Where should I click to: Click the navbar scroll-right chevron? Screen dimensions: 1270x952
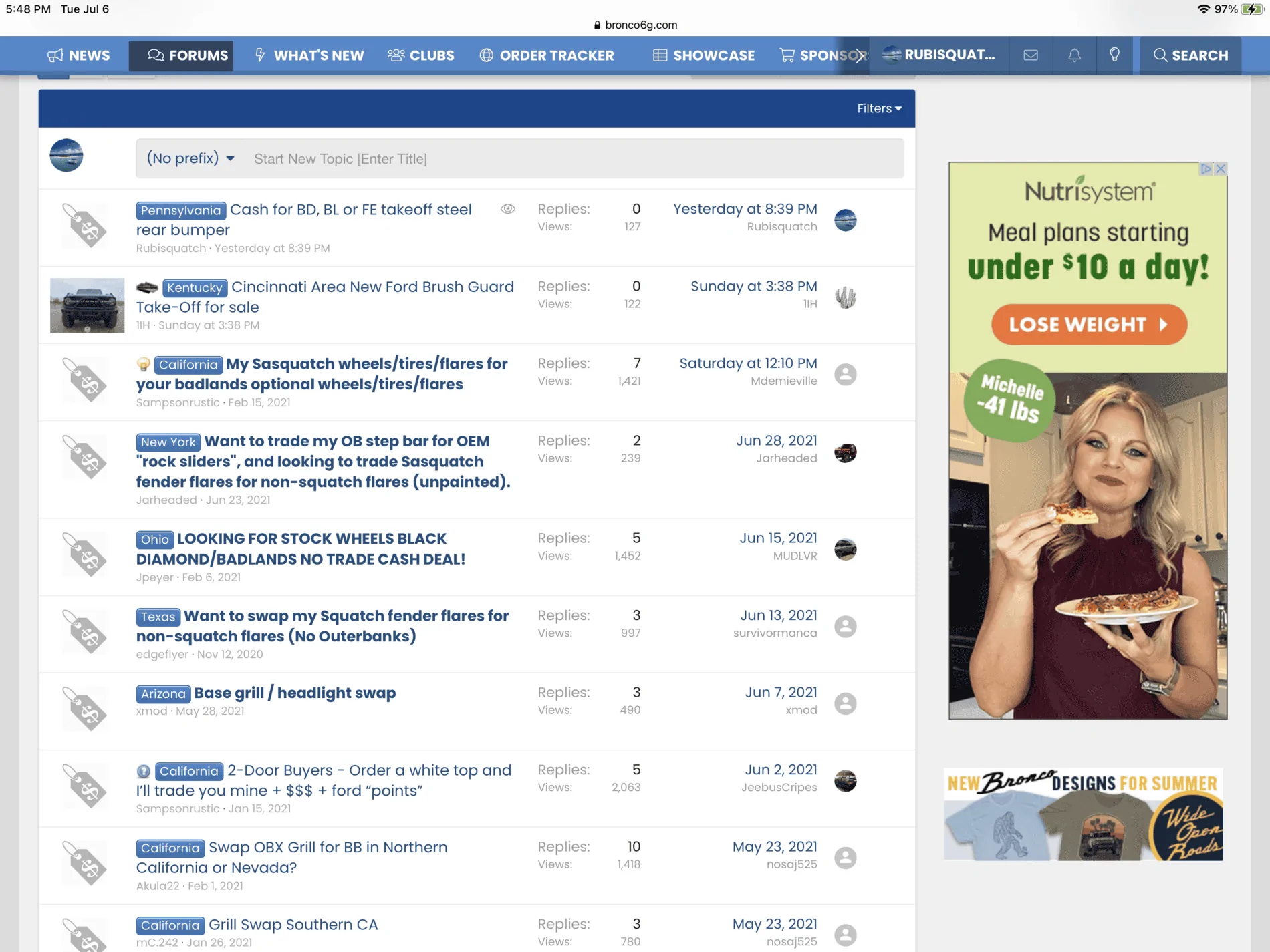[x=860, y=56]
